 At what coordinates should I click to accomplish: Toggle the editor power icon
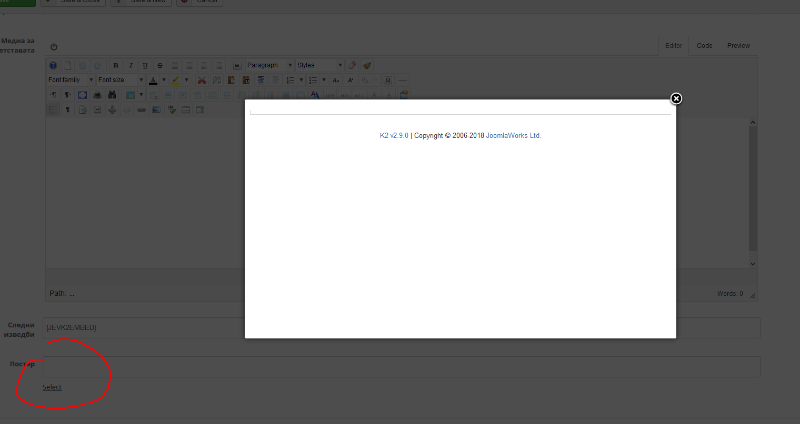click(54, 47)
